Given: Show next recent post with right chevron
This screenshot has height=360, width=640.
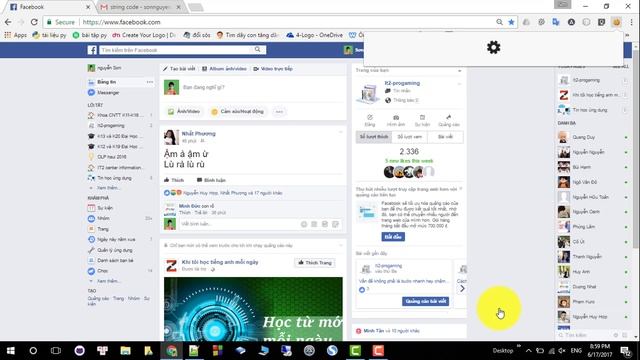Looking at the screenshot, I should coord(462,289).
